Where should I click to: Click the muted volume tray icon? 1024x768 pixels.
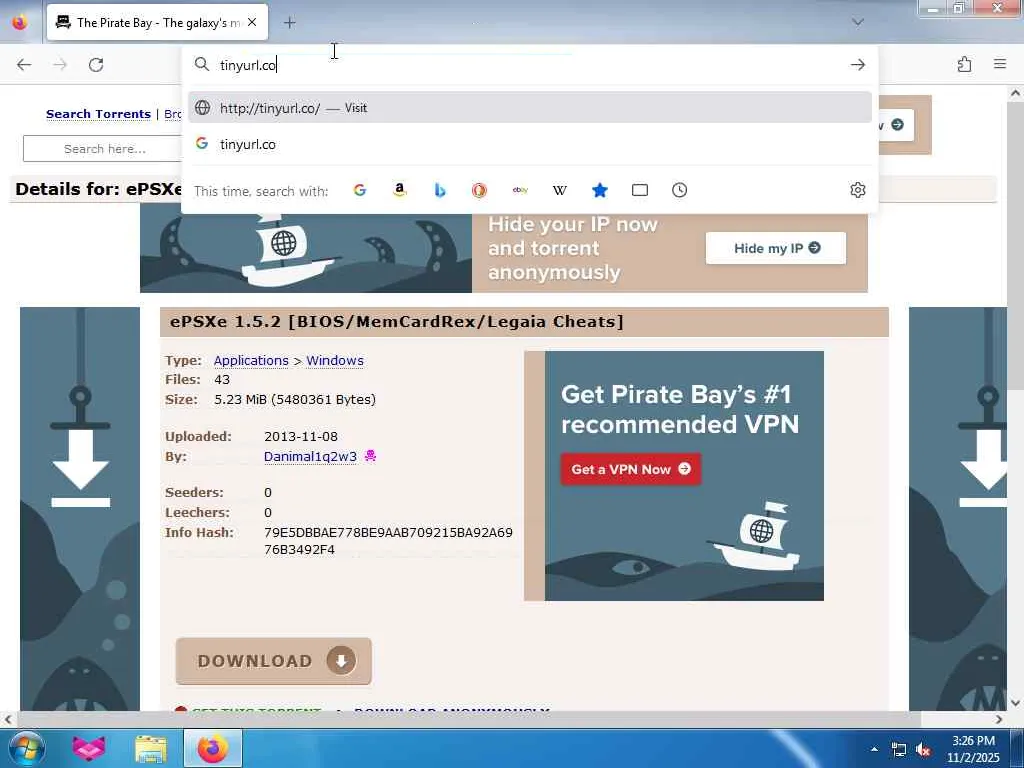coord(923,750)
